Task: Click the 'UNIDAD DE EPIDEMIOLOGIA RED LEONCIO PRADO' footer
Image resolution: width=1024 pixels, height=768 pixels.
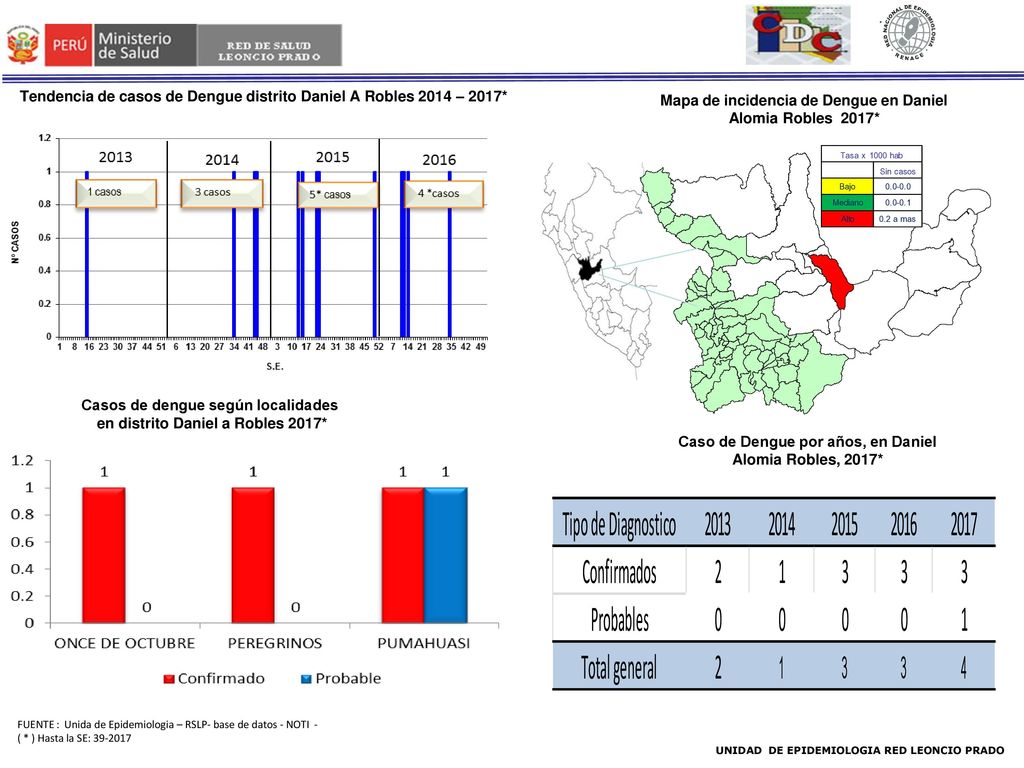Action: (x=859, y=750)
